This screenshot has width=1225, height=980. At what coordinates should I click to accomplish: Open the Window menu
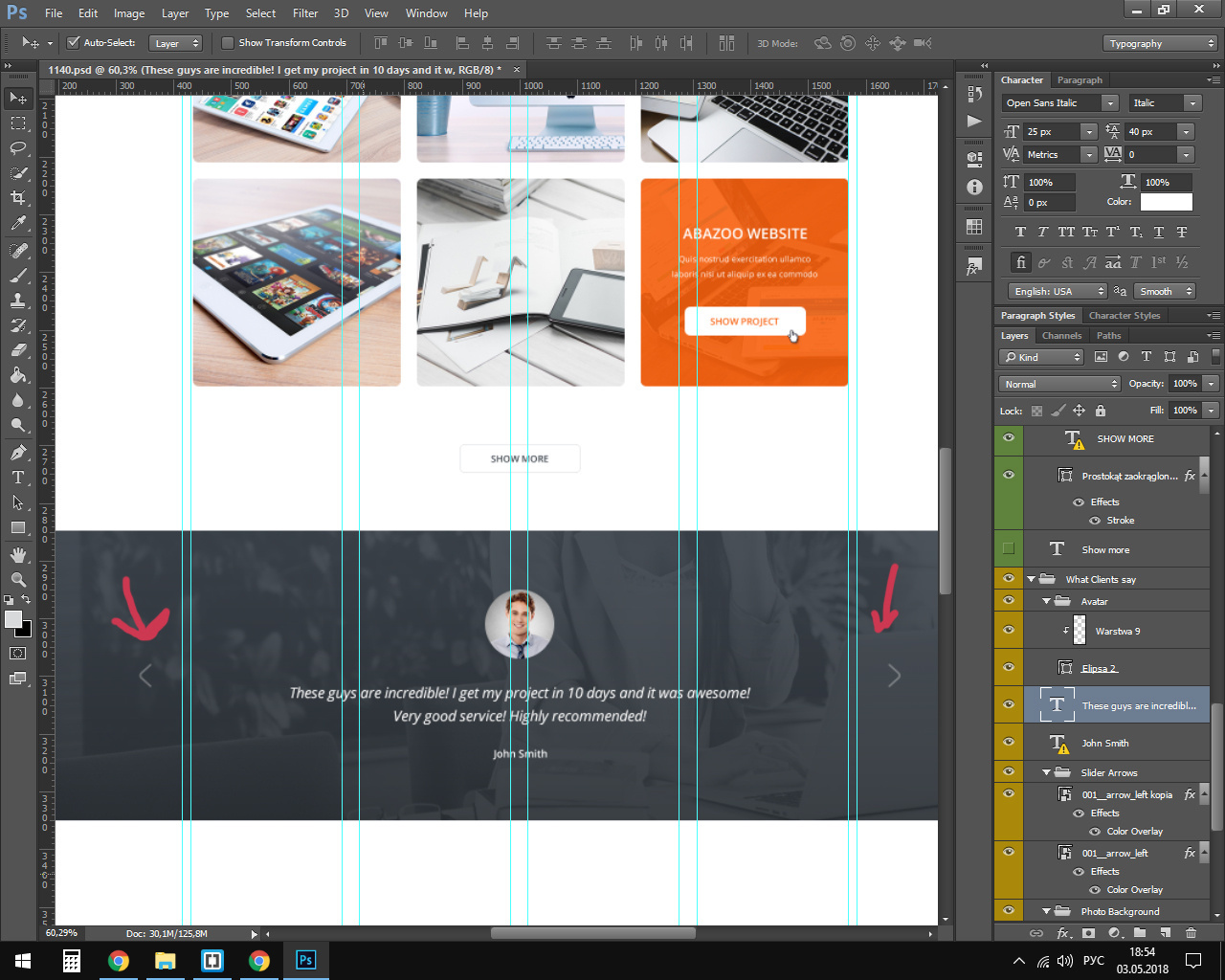pos(426,13)
